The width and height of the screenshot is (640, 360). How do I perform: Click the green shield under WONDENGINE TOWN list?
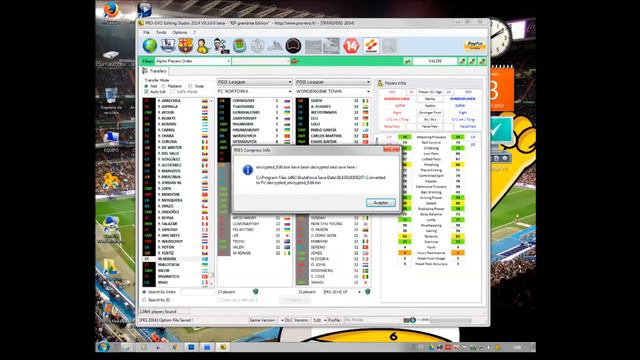(x=367, y=291)
